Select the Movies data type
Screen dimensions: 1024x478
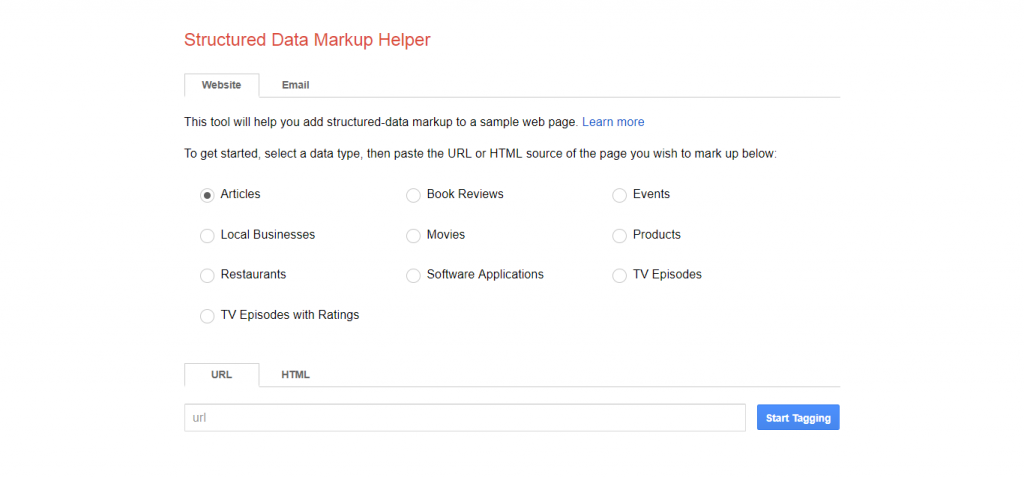(413, 235)
